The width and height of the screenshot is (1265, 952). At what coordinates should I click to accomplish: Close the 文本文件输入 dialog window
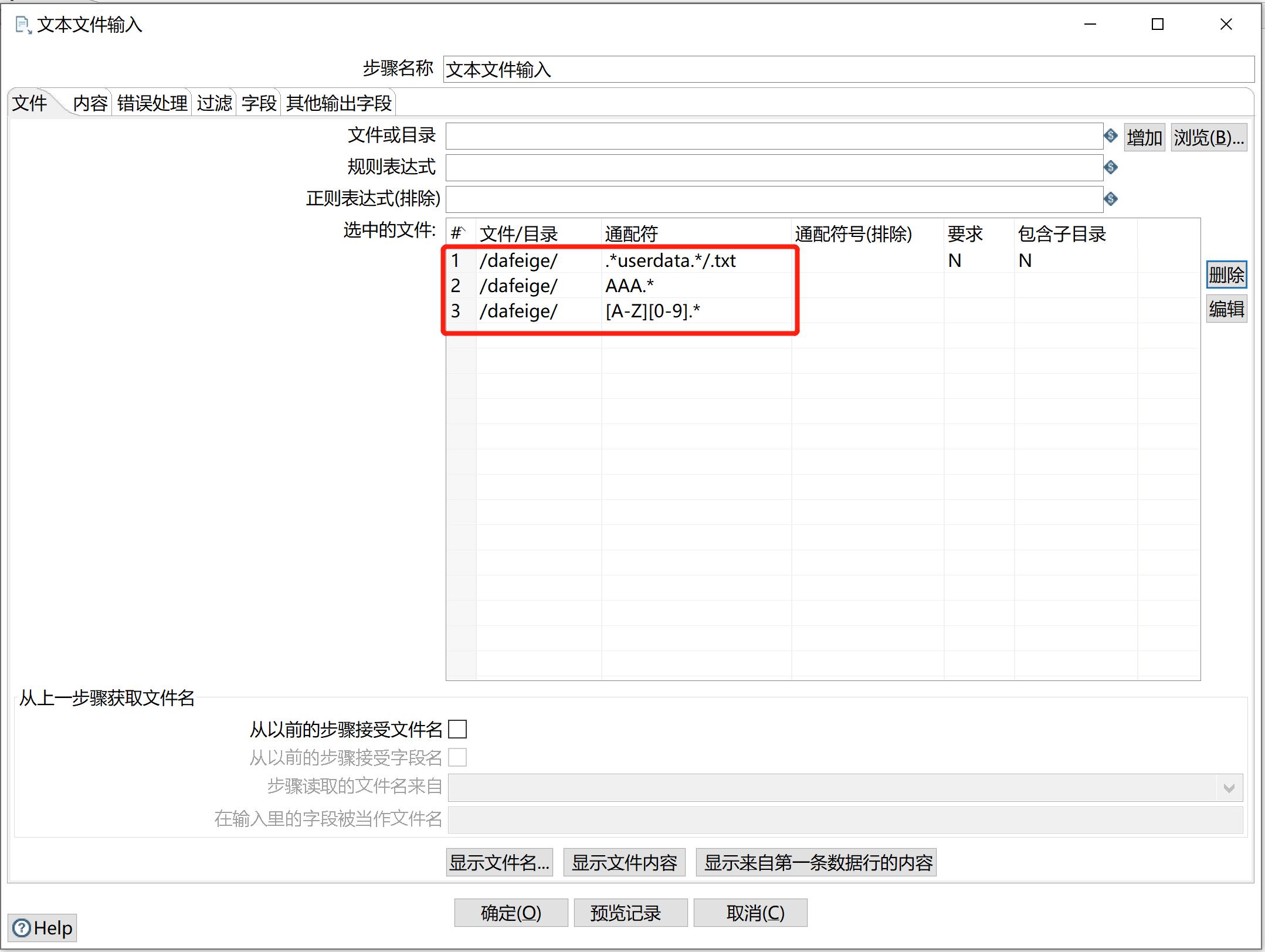click(1226, 25)
